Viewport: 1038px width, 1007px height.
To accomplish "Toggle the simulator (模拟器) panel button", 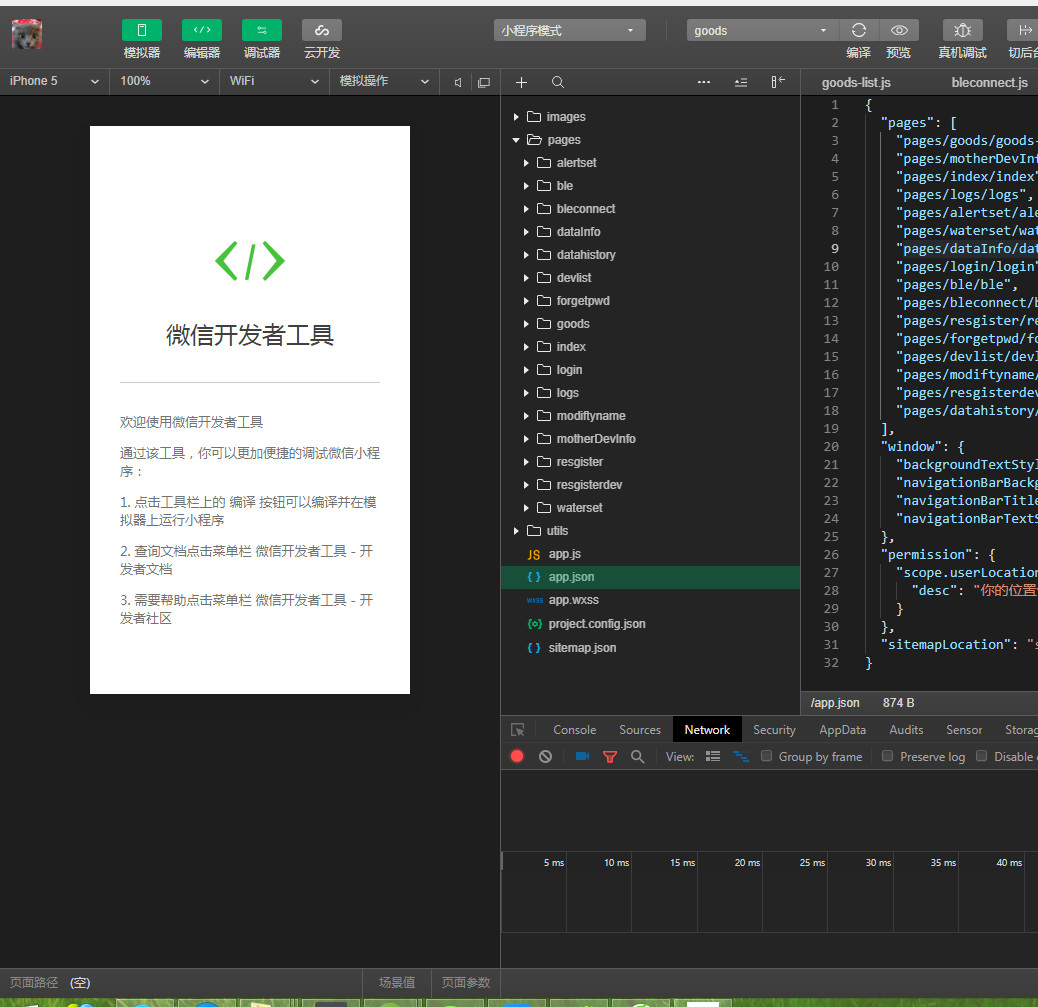I will (142, 30).
